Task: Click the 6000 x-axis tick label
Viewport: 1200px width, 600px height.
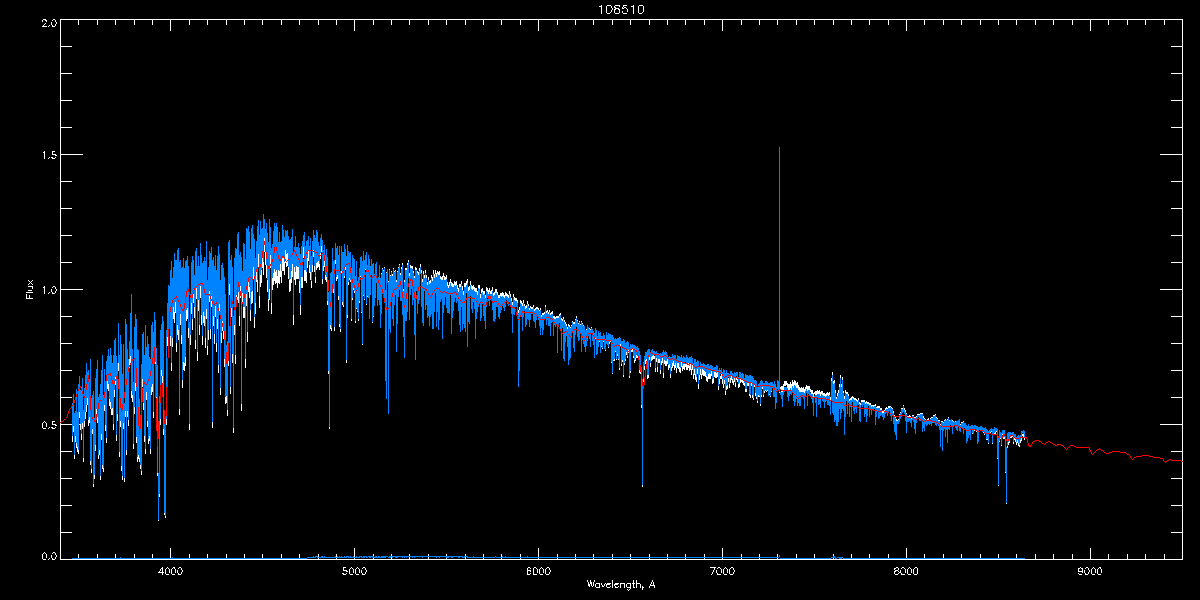Action: tap(538, 572)
